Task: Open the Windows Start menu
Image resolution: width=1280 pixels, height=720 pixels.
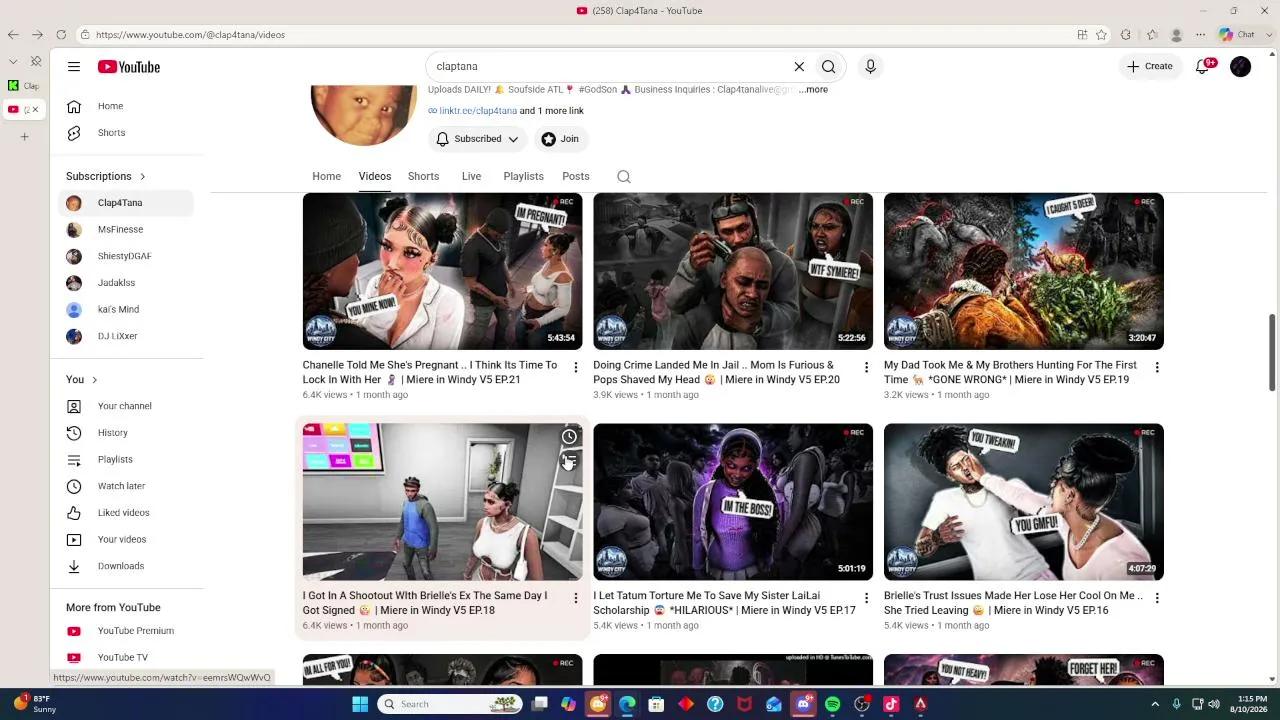Action: click(360, 704)
